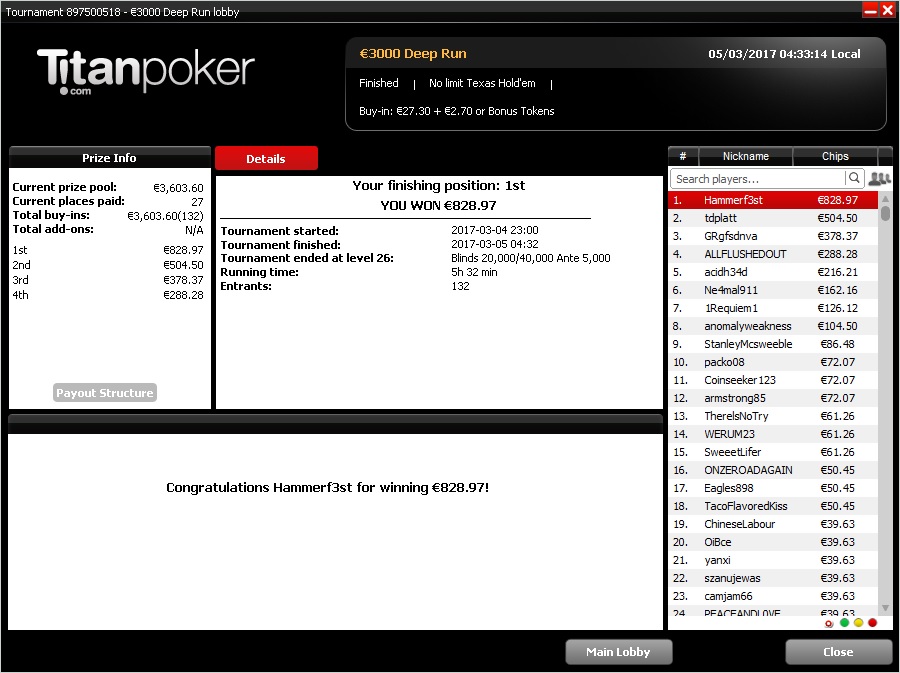Go to the Main Lobby
Image resolution: width=900 pixels, height=673 pixels.
tap(618, 652)
